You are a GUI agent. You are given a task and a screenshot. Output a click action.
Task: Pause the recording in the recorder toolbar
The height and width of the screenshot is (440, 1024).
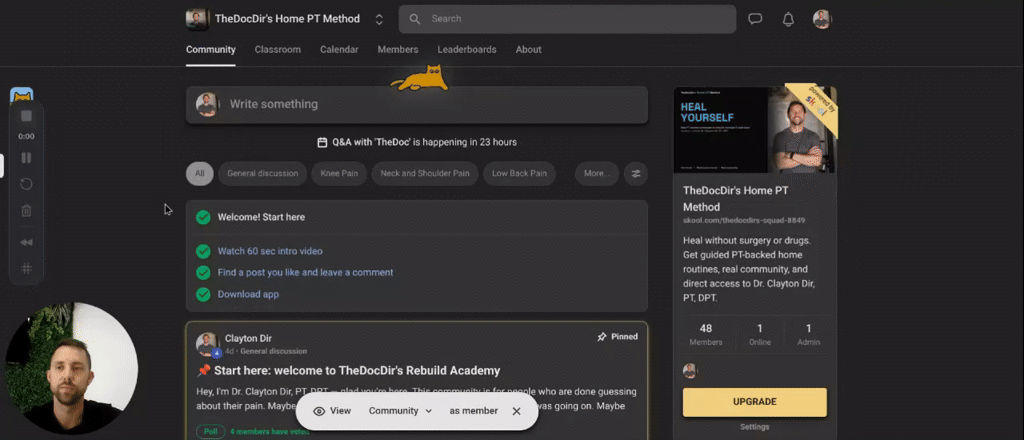[x=26, y=158]
